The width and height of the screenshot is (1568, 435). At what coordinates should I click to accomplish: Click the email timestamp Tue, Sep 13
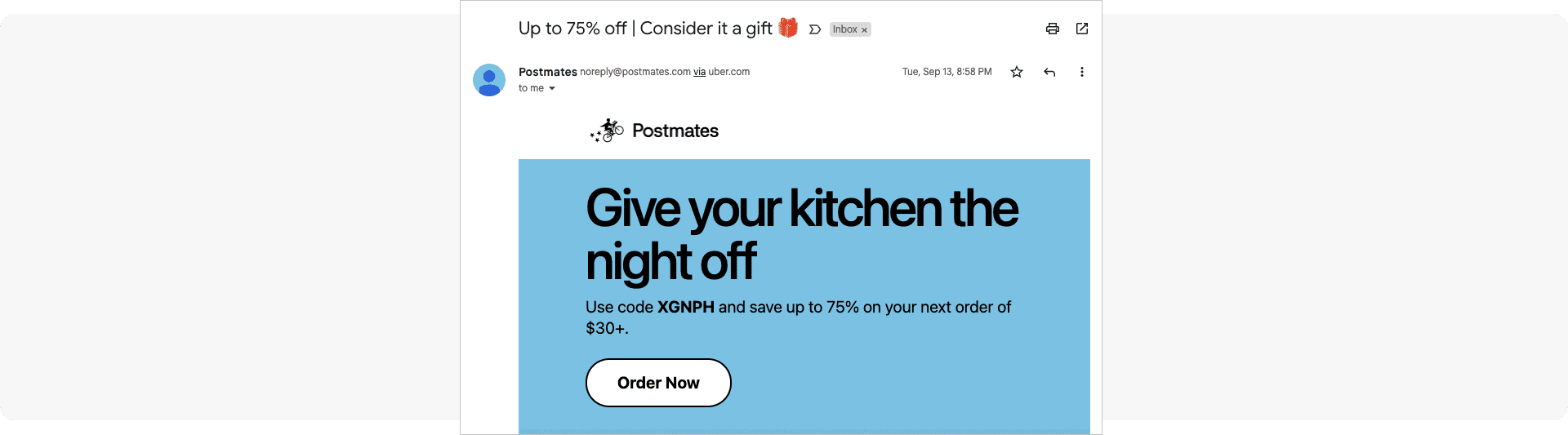pyautogui.click(x=947, y=72)
